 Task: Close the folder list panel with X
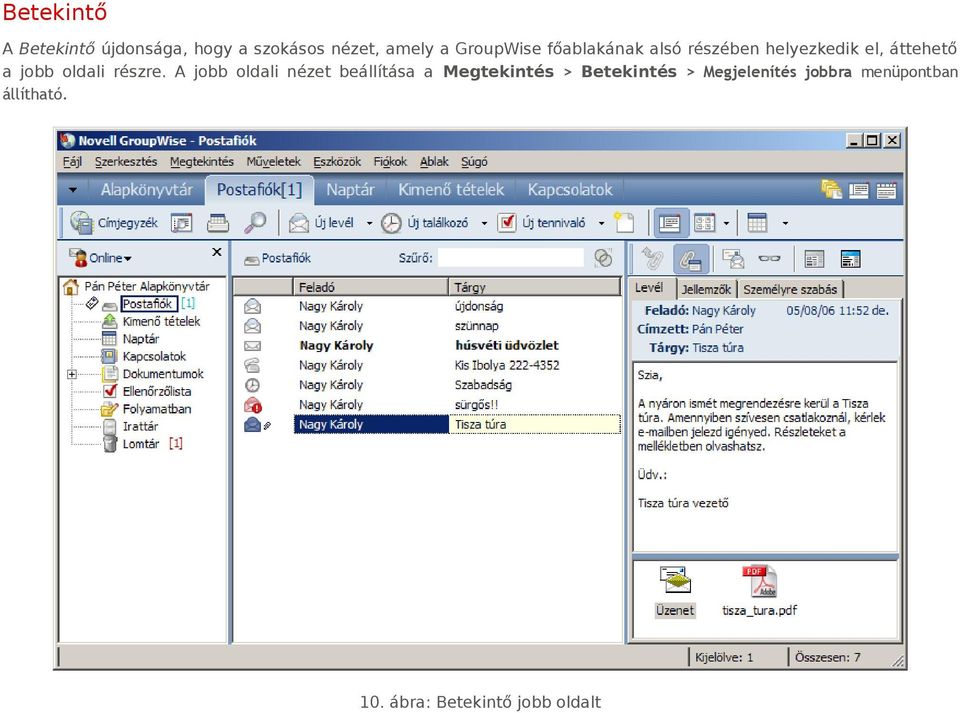coord(217,252)
